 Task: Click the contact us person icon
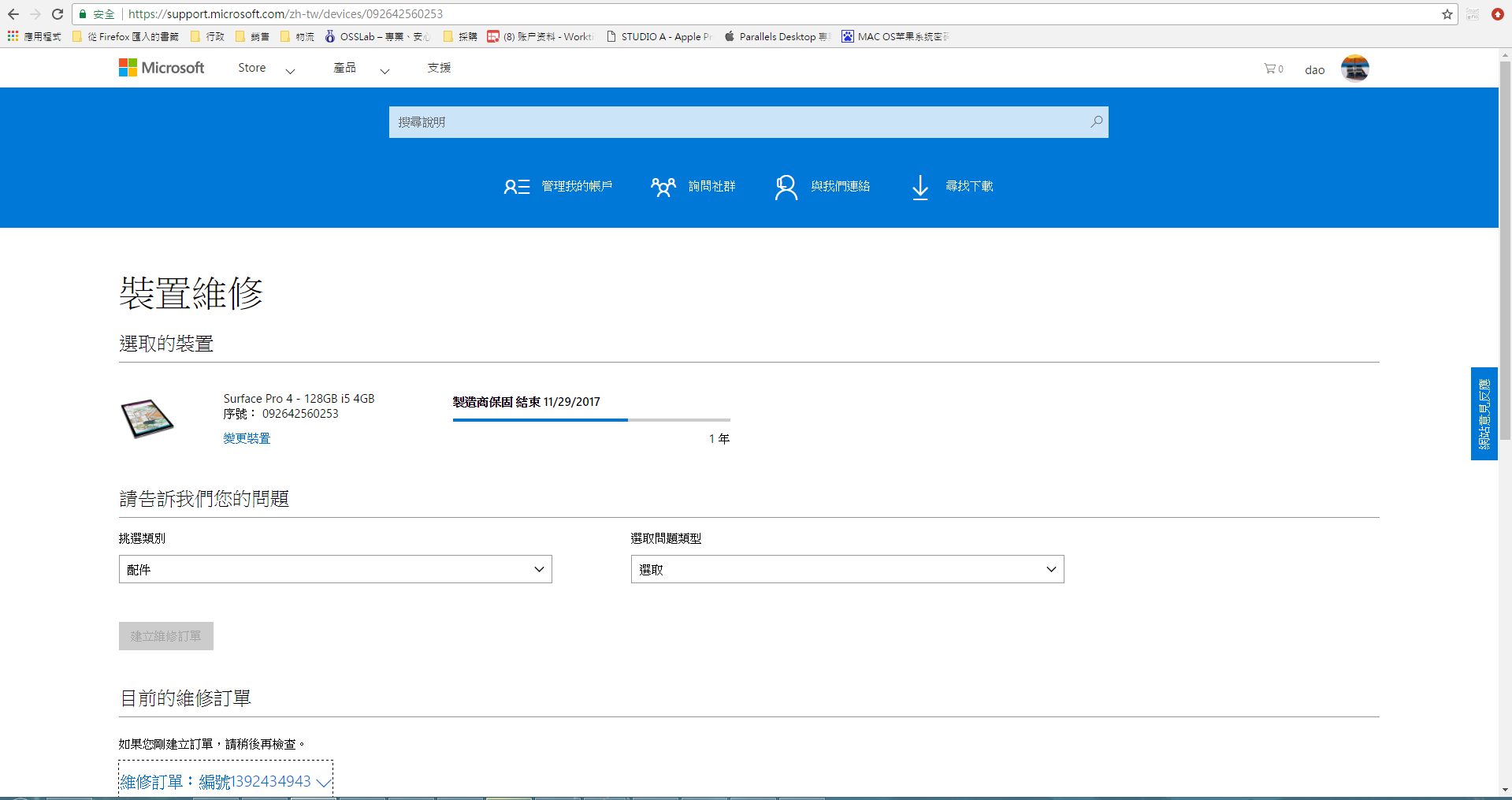tap(786, 187)
